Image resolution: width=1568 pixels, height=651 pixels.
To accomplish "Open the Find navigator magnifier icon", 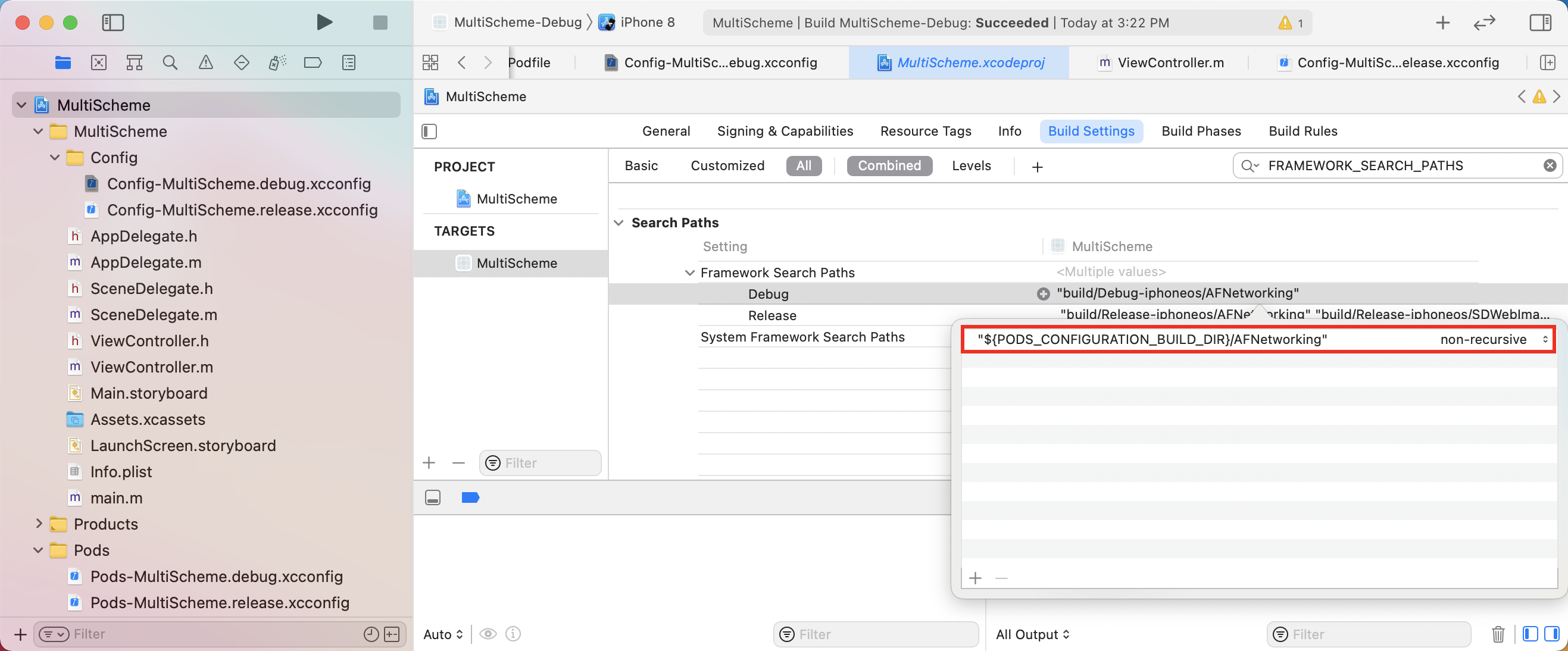I will click(x=170, y=62).
